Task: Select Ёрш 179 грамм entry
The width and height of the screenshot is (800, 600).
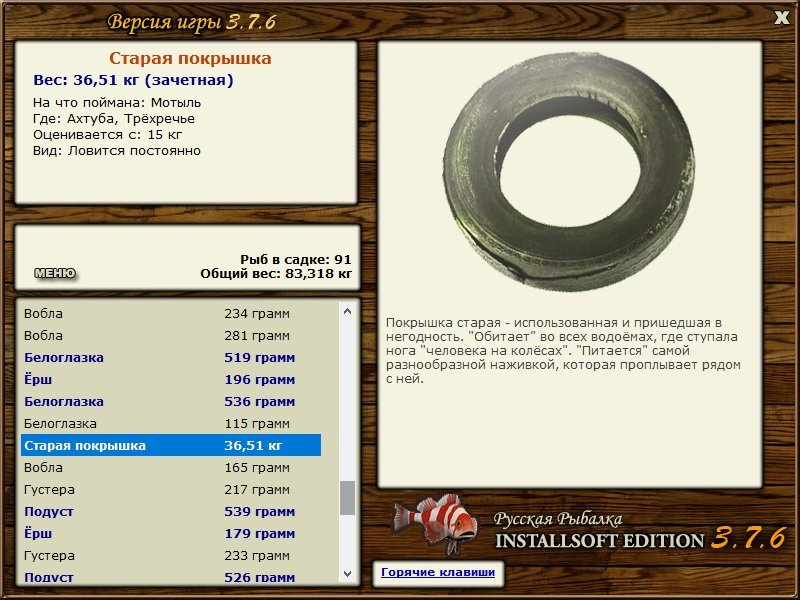Action: [x=171, y=533]
